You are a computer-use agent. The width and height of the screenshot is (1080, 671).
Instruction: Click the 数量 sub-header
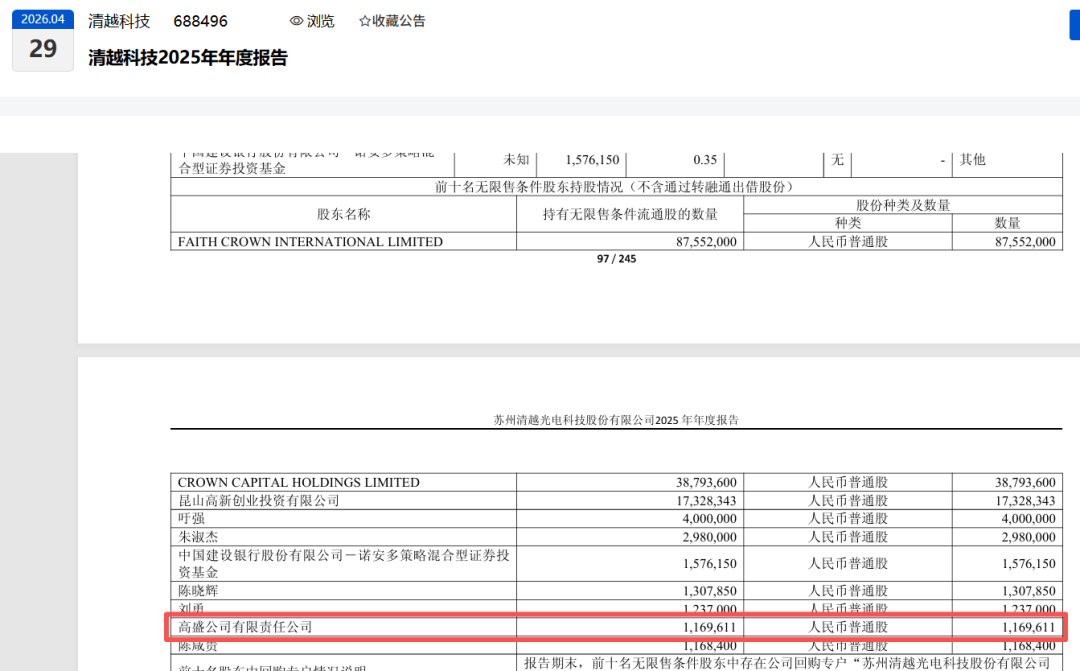(x=1008, y=223)
